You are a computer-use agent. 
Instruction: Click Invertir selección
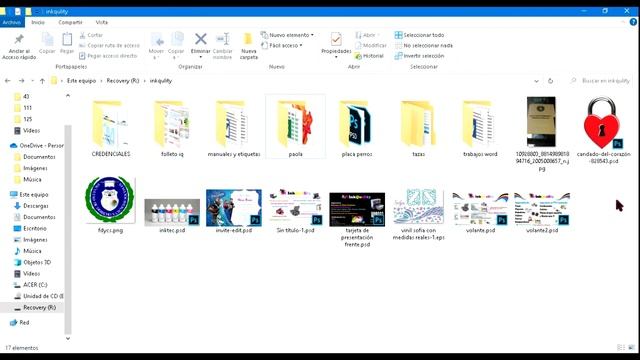419,56
